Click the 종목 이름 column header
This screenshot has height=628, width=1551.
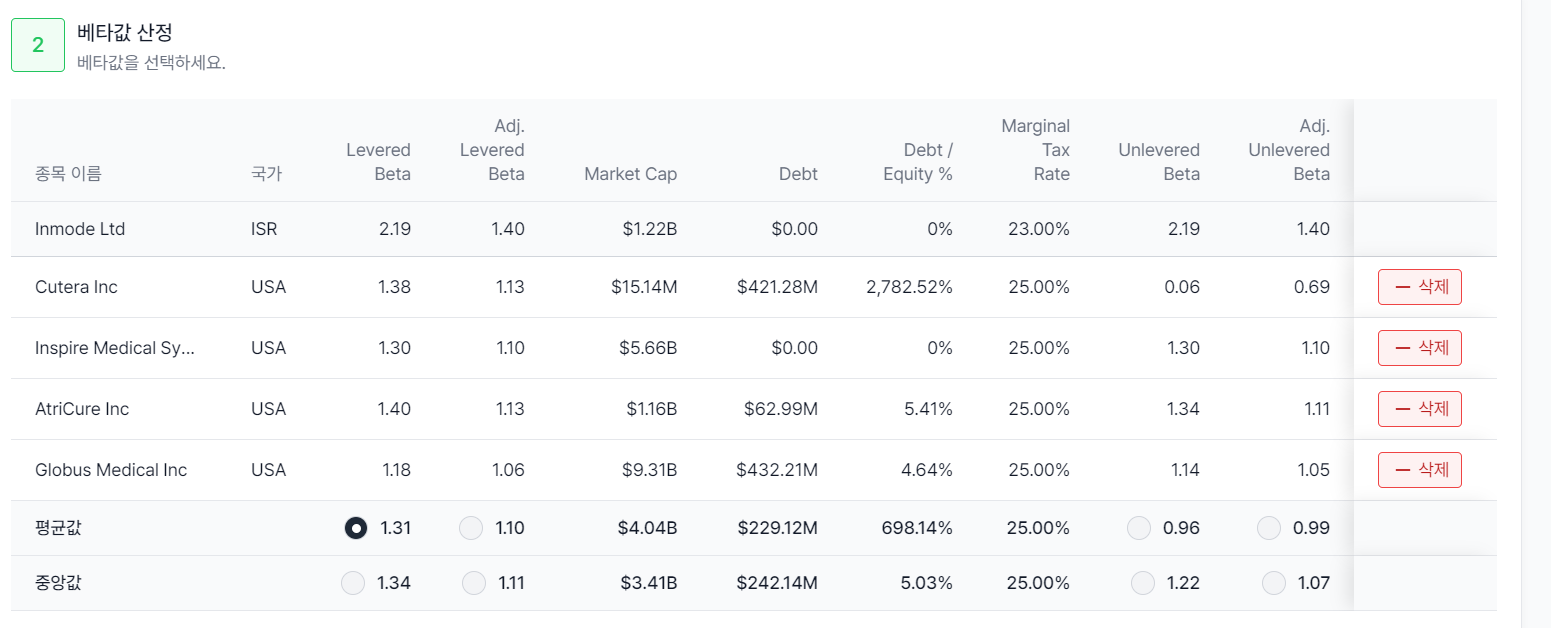[68, 174]
